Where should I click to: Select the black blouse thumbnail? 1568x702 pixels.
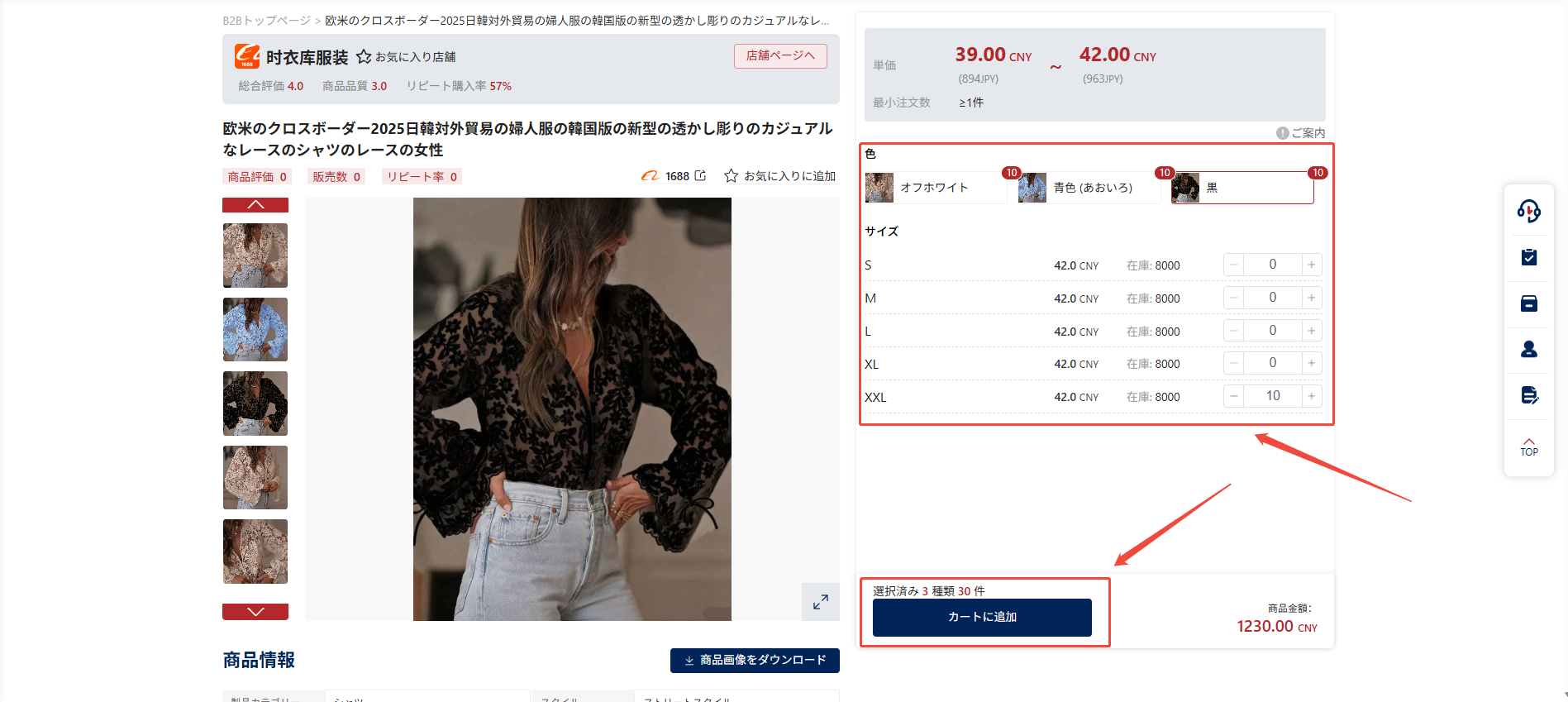(x=255, y=404)
